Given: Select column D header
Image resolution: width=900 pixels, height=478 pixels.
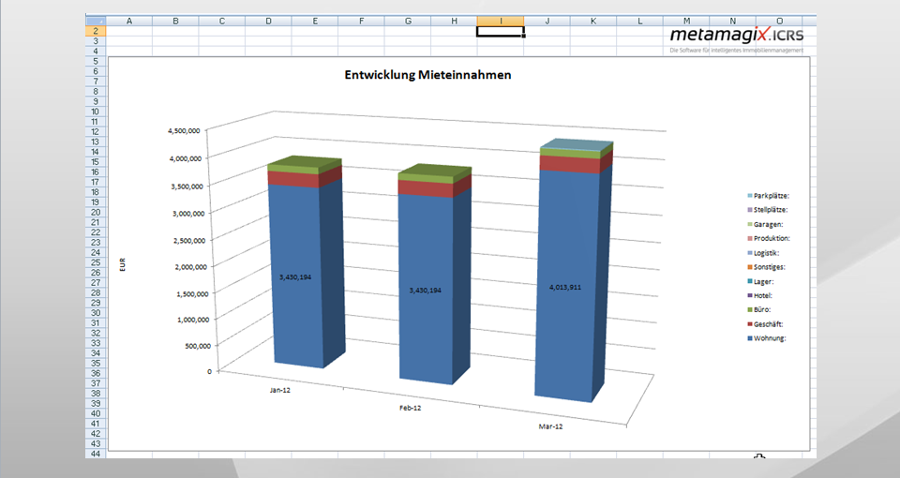Looking at the screenshot, I should 269,21.
